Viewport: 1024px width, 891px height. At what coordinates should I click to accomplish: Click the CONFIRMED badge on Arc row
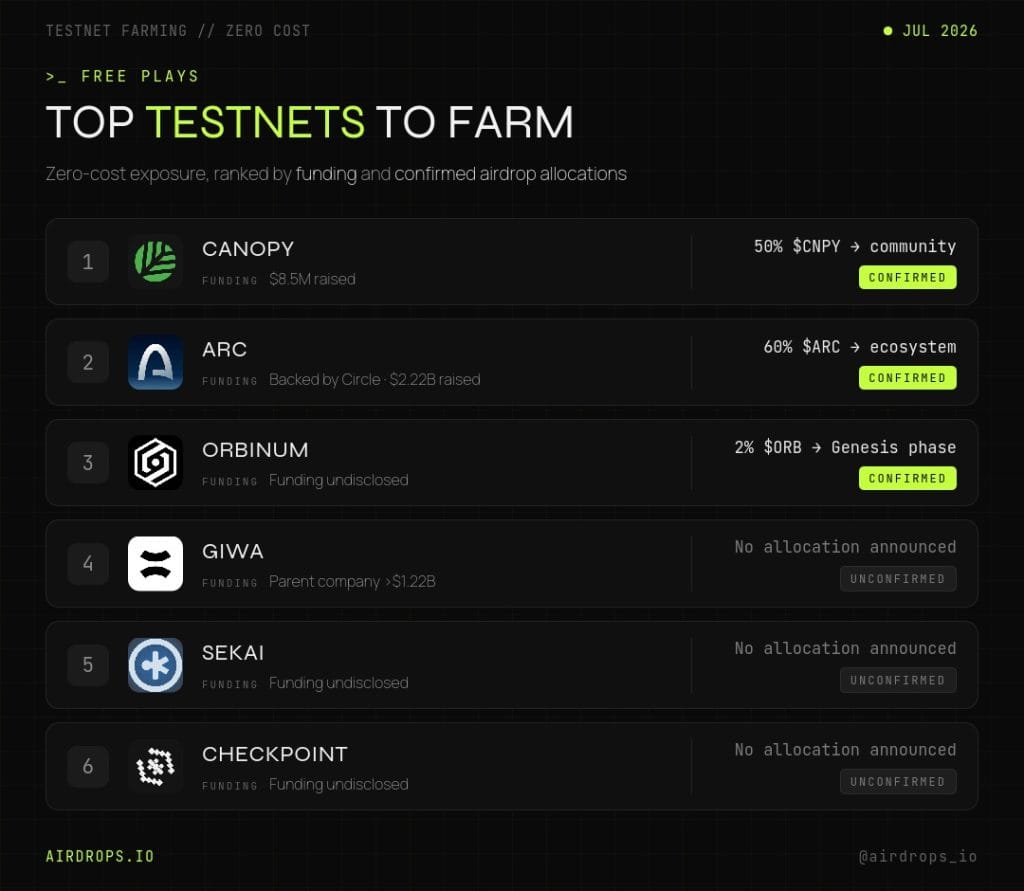pos(908,378)
